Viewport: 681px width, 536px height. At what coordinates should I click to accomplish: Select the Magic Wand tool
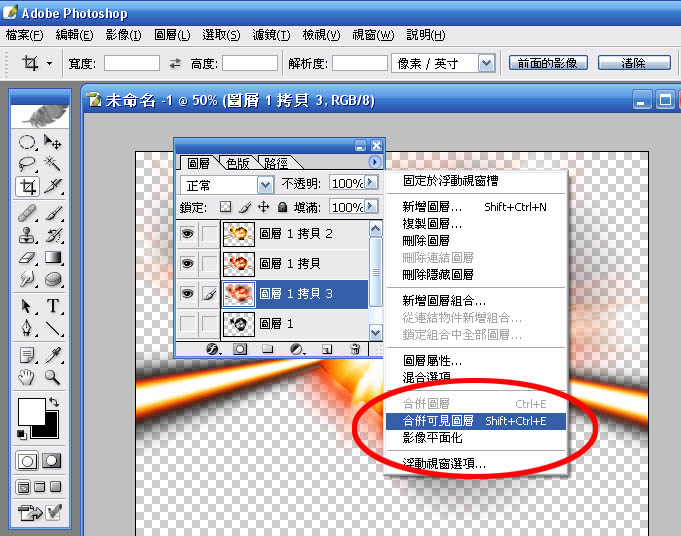[x=54, y=164]
